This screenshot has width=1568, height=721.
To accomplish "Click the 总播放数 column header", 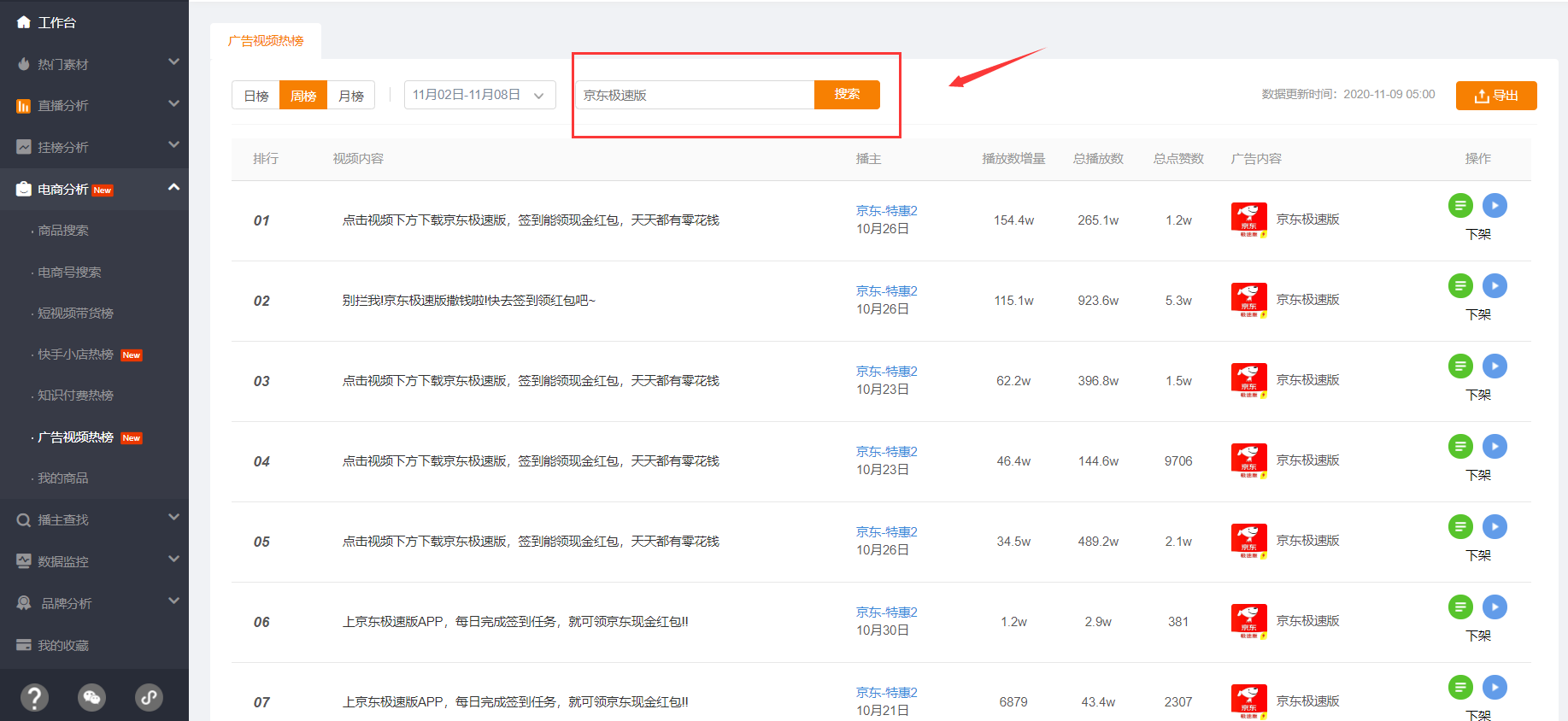I will coord(1098,159).
